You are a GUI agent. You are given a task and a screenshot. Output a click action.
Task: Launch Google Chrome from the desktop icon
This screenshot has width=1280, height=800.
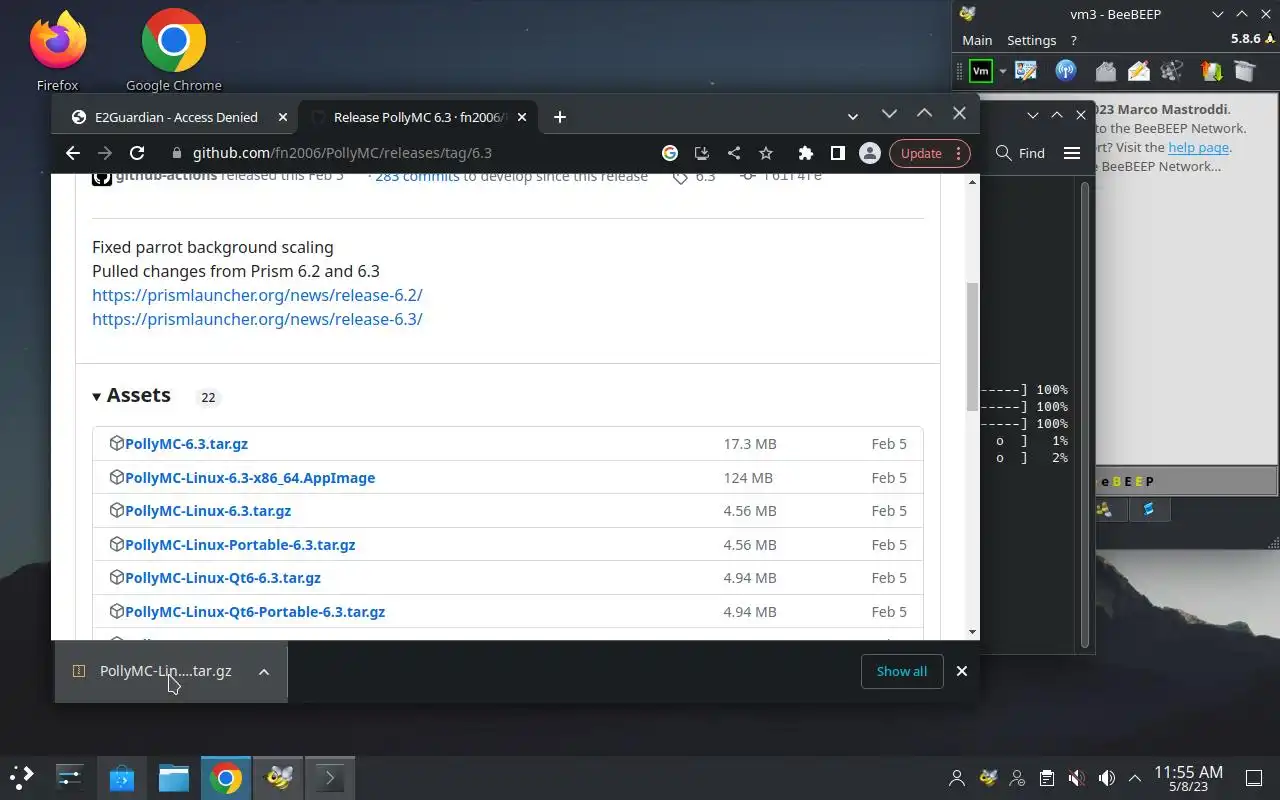(x=174, y=50)
